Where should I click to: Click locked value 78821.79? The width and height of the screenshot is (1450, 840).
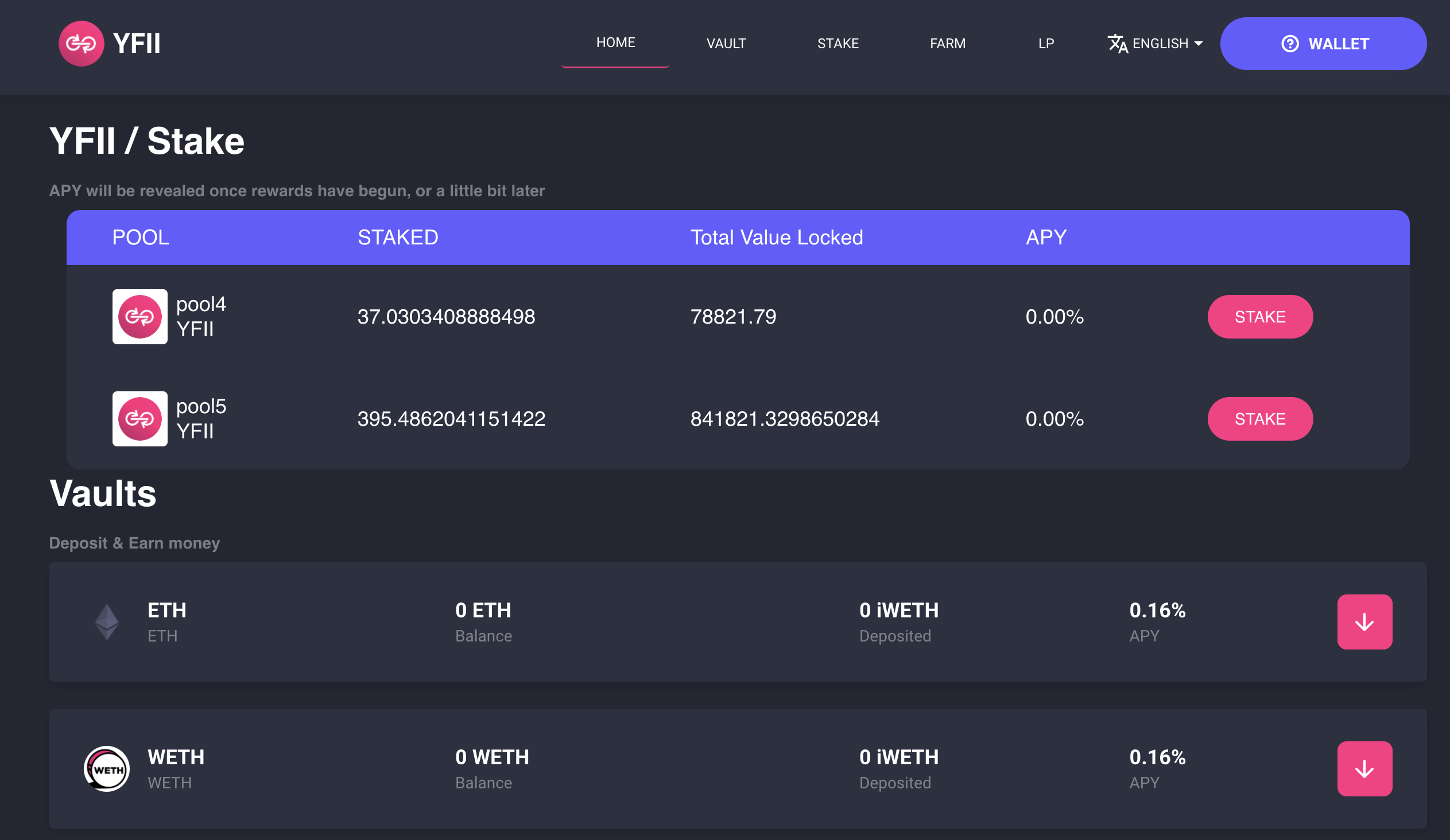click(734, 317)
